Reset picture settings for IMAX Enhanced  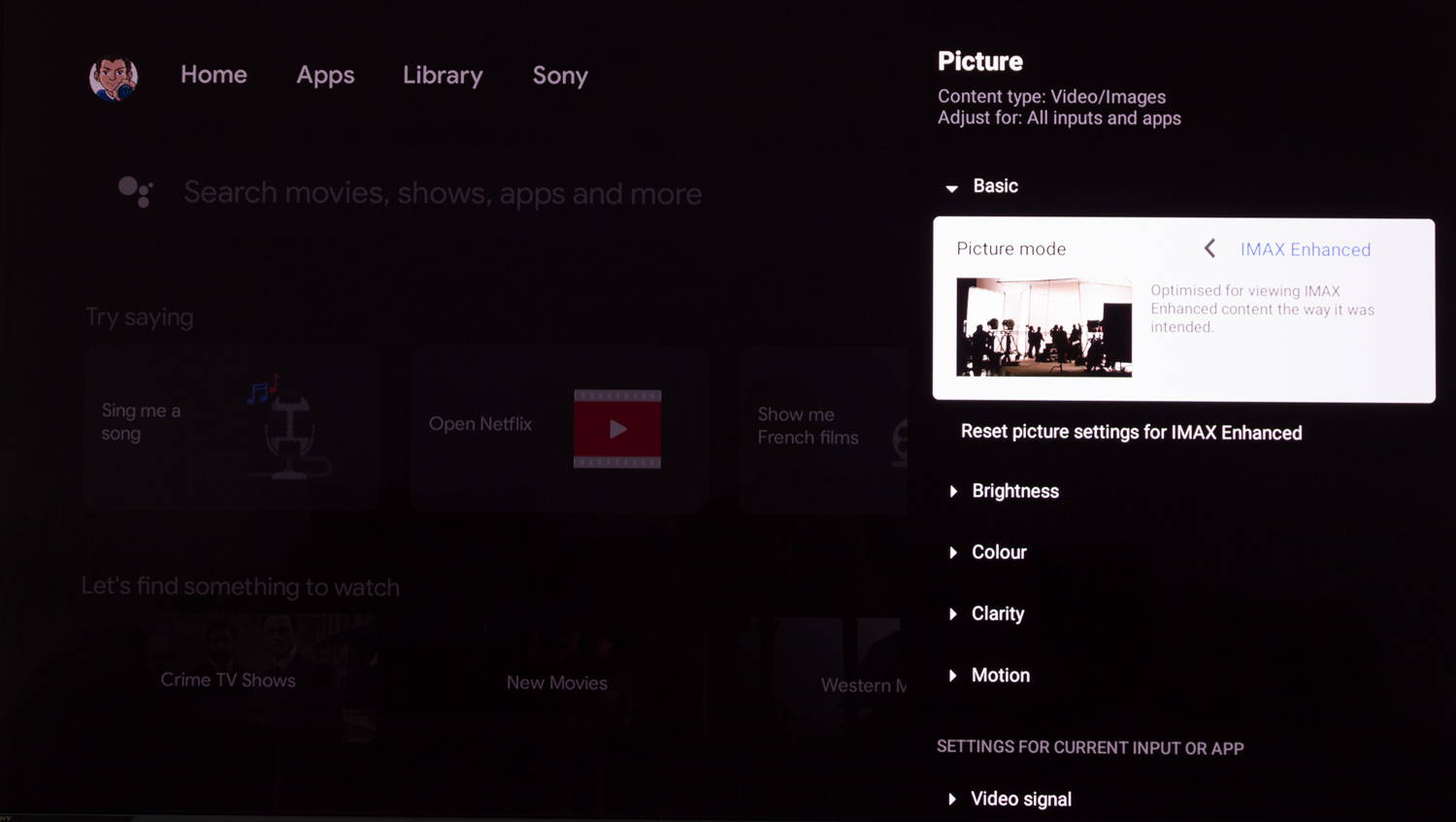tap(1132, 433)
